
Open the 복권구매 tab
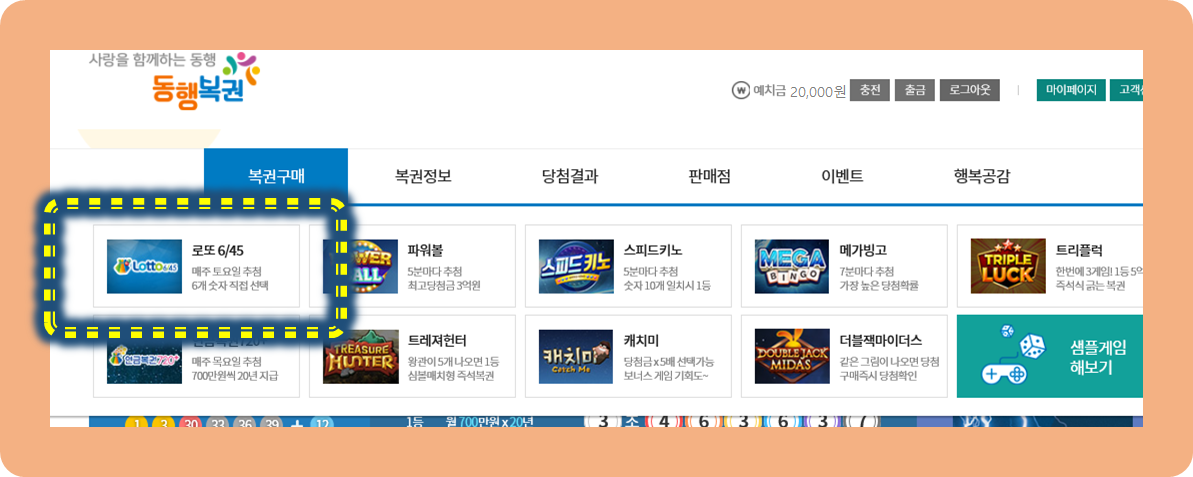(276, 176)
